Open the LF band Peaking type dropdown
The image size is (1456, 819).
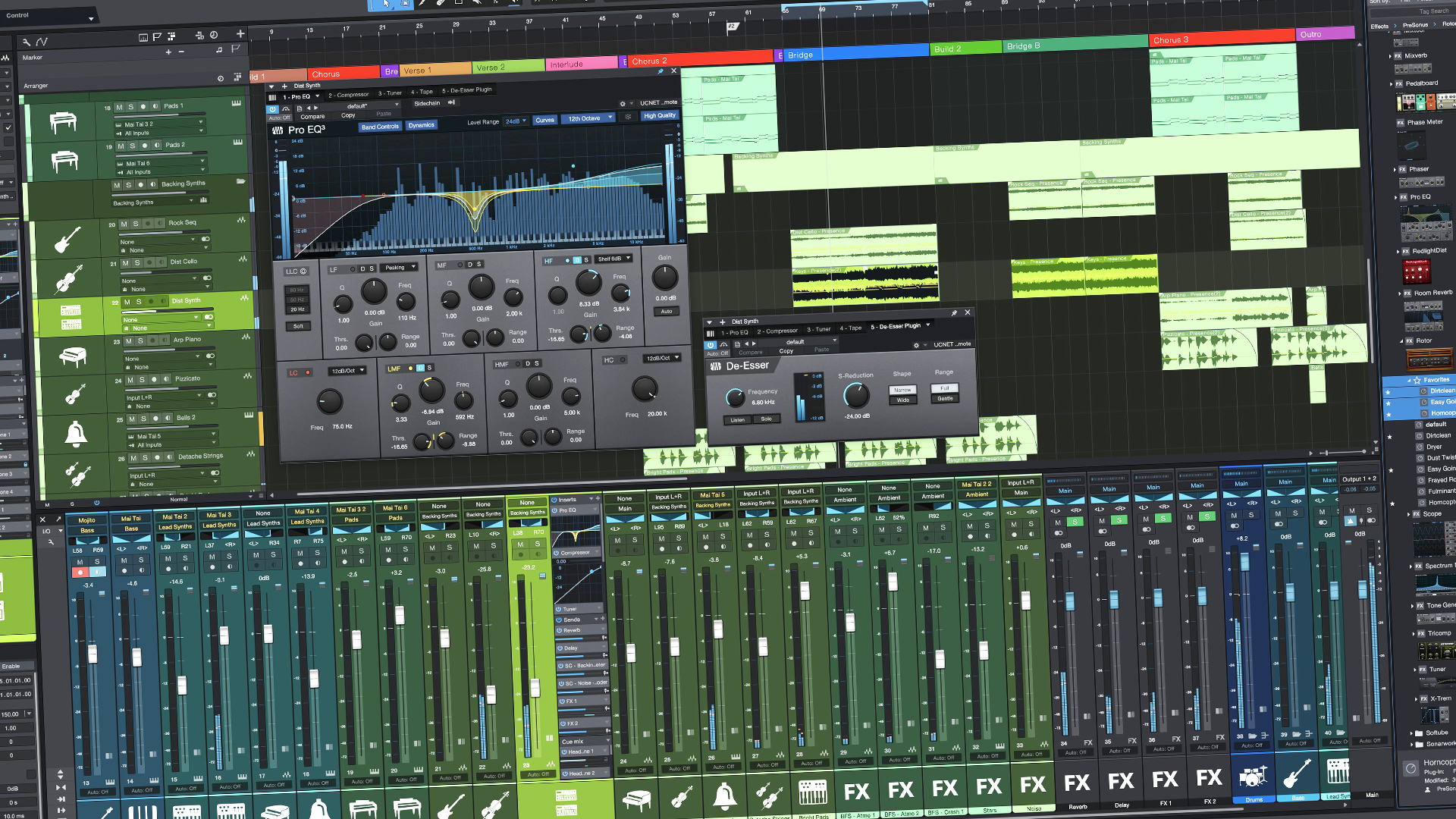(x=400, y=267)
